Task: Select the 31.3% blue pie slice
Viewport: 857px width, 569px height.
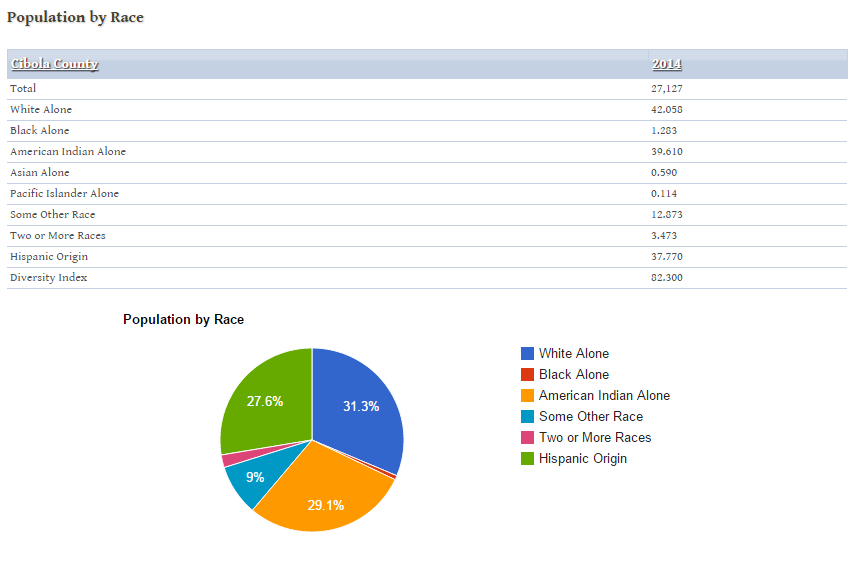Action: pos(360,405)
